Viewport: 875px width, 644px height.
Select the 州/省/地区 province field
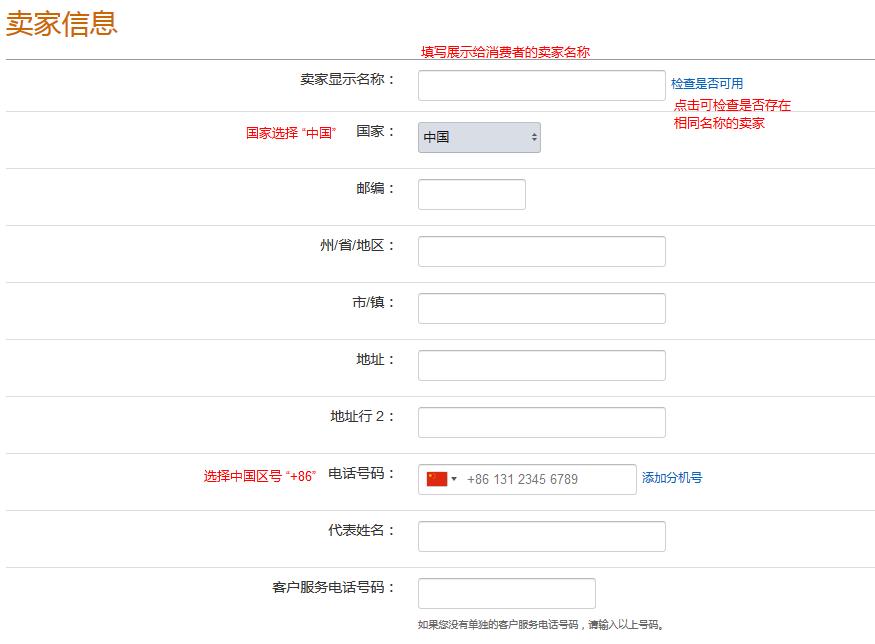coord(540,250)
